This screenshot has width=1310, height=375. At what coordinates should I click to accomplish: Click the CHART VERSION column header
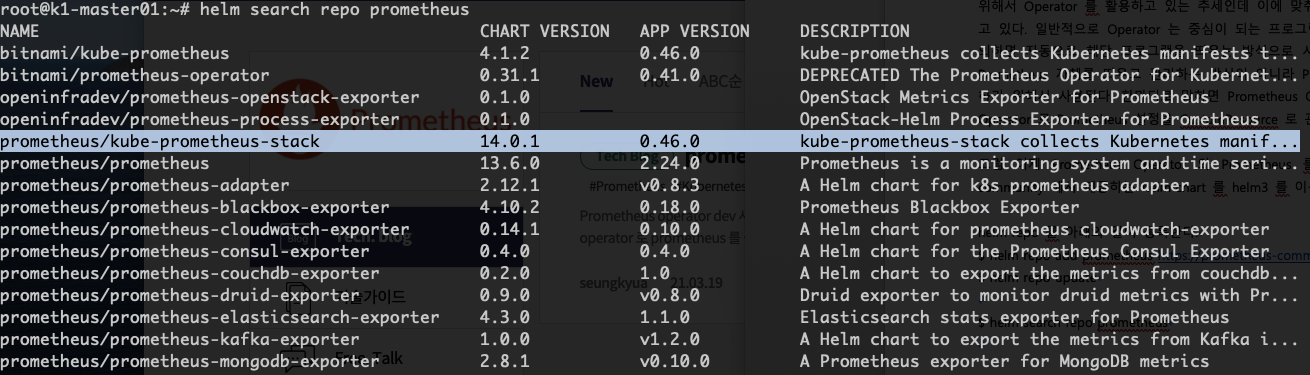point(545,31)
